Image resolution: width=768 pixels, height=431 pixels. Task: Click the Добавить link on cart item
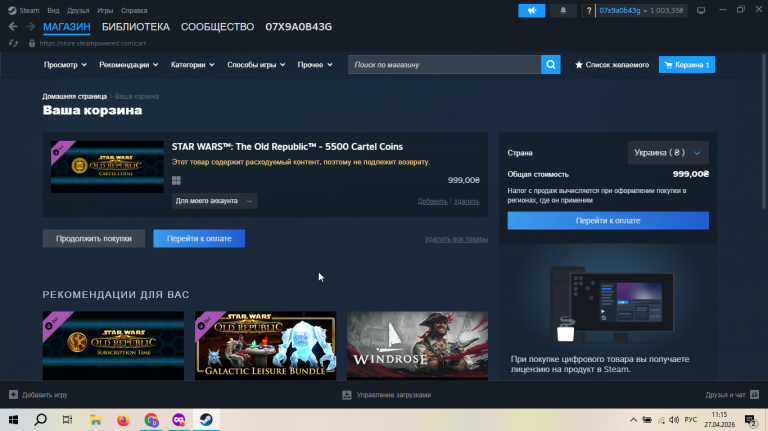432,201
